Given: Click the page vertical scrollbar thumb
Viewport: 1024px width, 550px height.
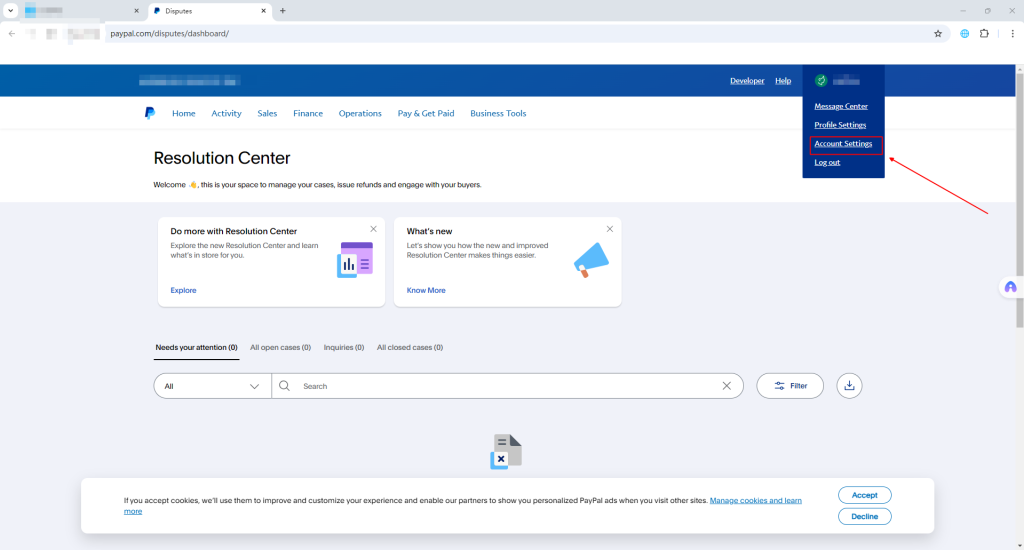Looking at the screenshot, I should (1019, 199).
